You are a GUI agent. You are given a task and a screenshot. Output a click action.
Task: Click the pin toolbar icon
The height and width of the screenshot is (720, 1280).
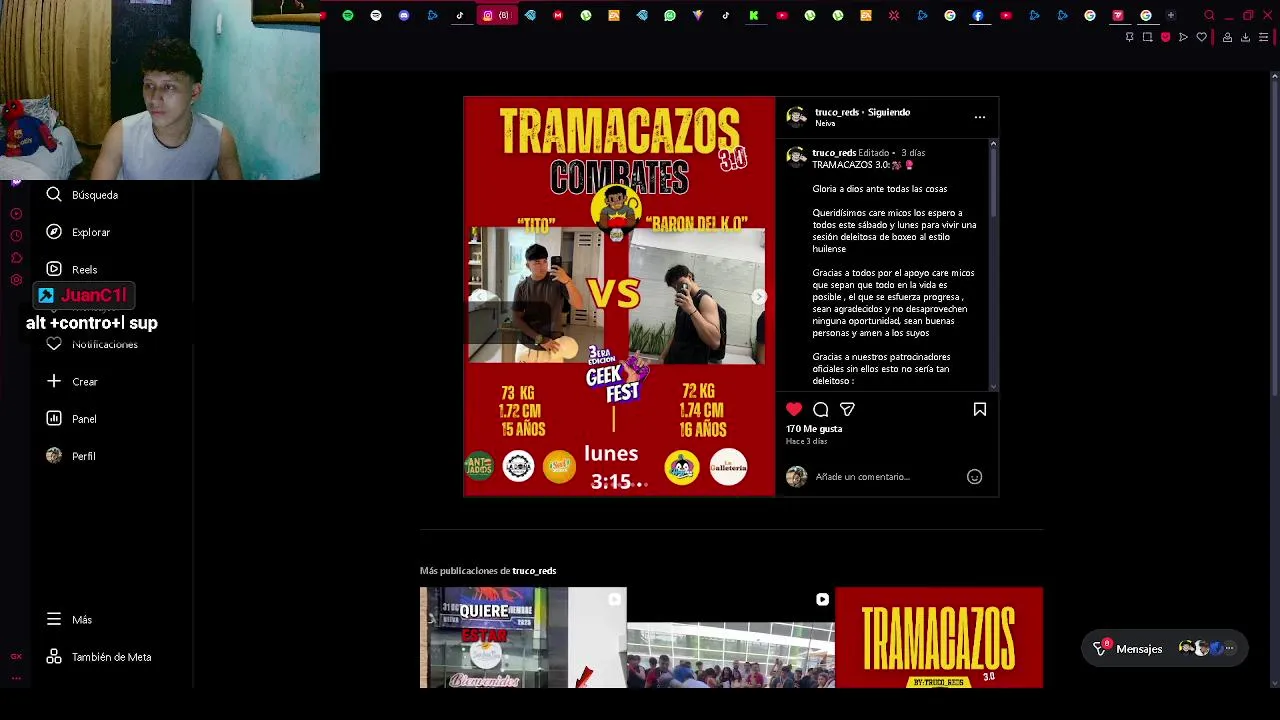(x=1129, y=37)
